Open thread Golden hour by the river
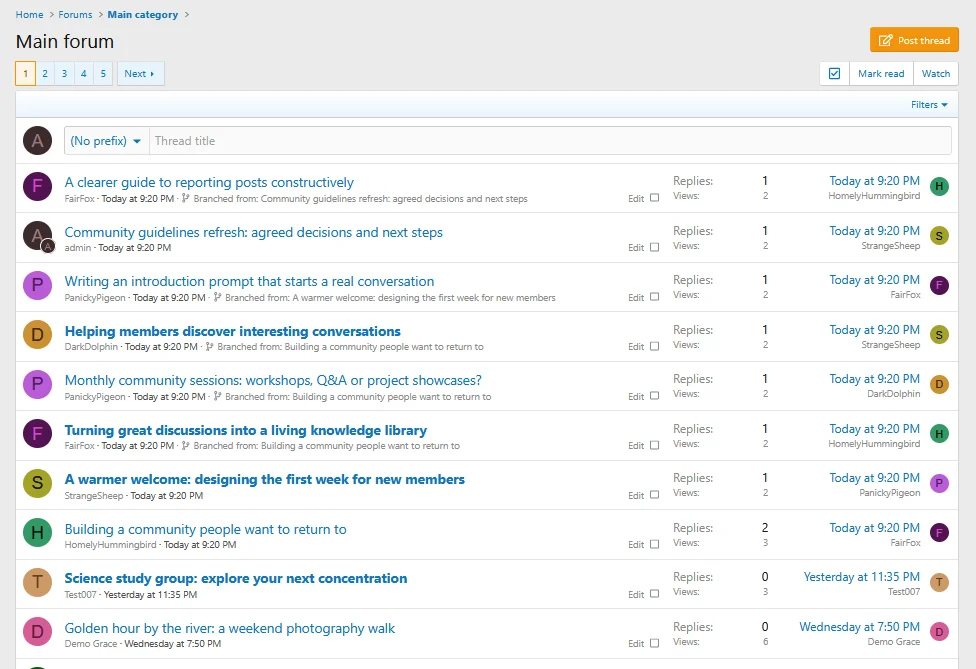 pyautogui.click(x=230, y=628)
